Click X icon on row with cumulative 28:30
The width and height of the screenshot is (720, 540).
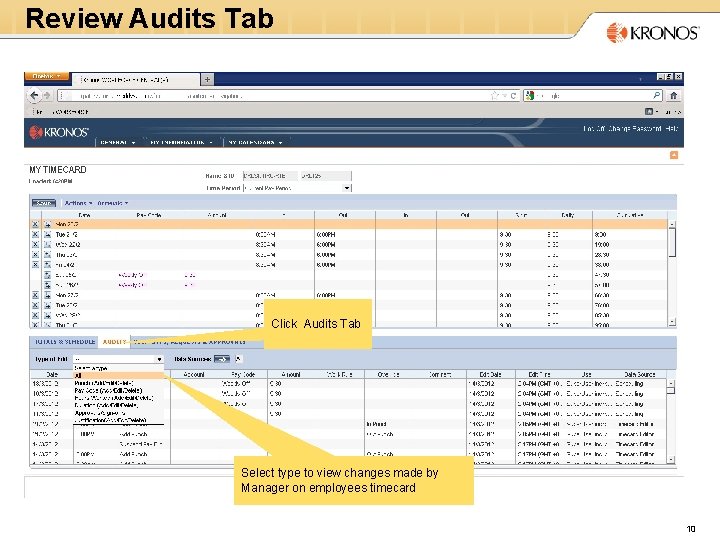(35, 254)
